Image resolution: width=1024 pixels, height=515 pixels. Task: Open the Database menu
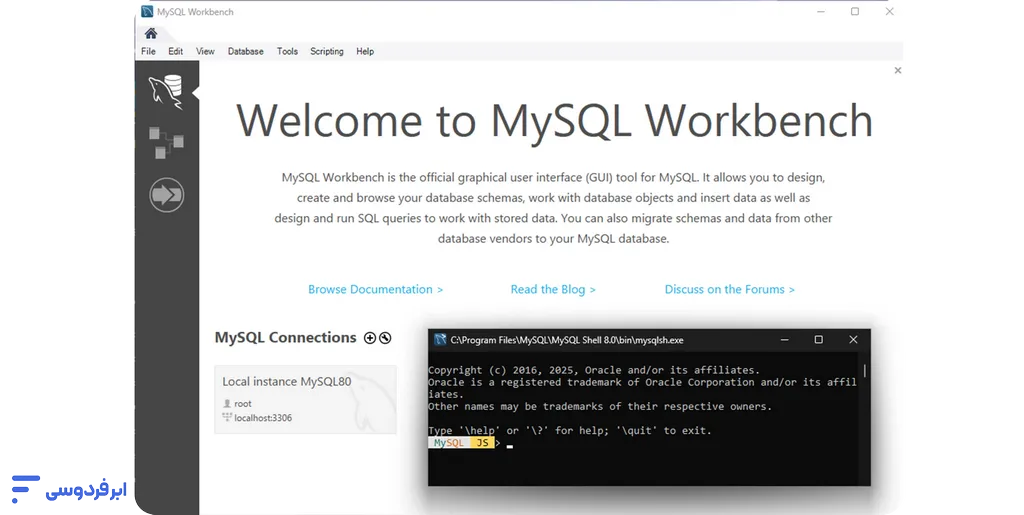pos(246,52)
